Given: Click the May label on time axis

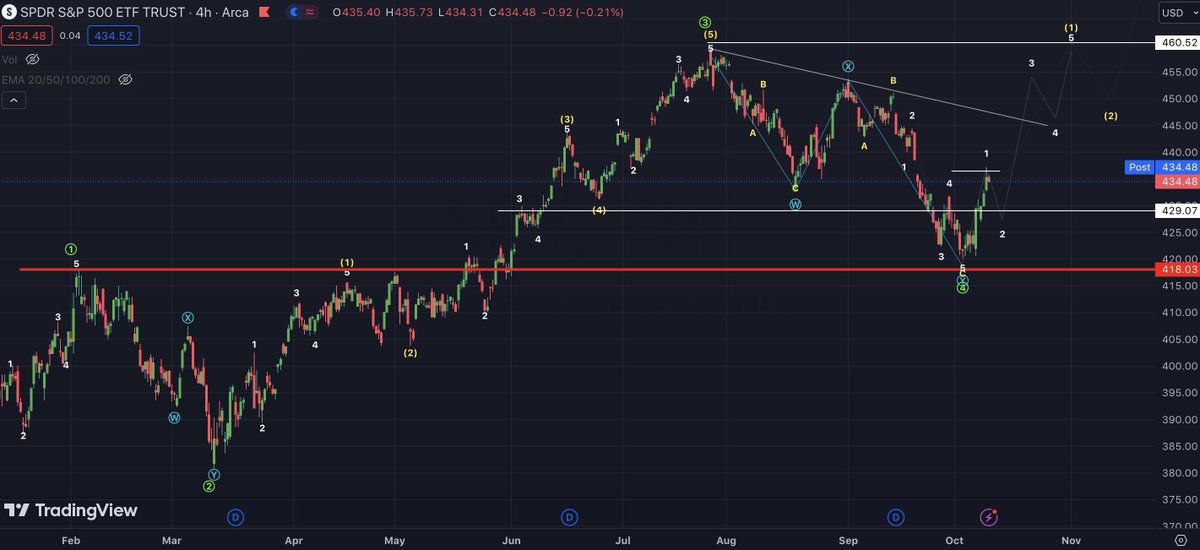Looking at the screenshot, I should [395, 539].
